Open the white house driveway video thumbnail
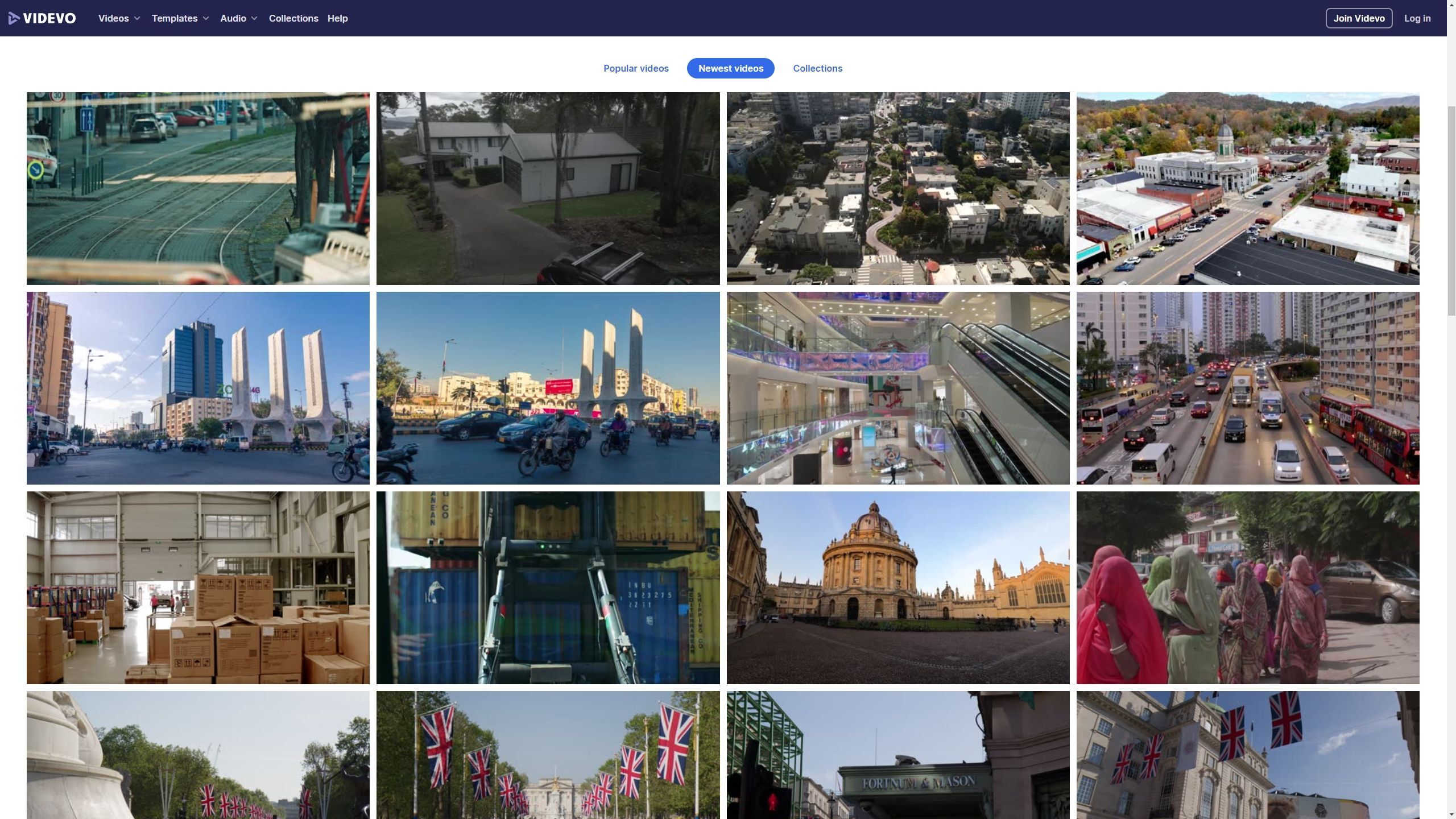This screenshot has width=1456, height=819. [548, 188]
